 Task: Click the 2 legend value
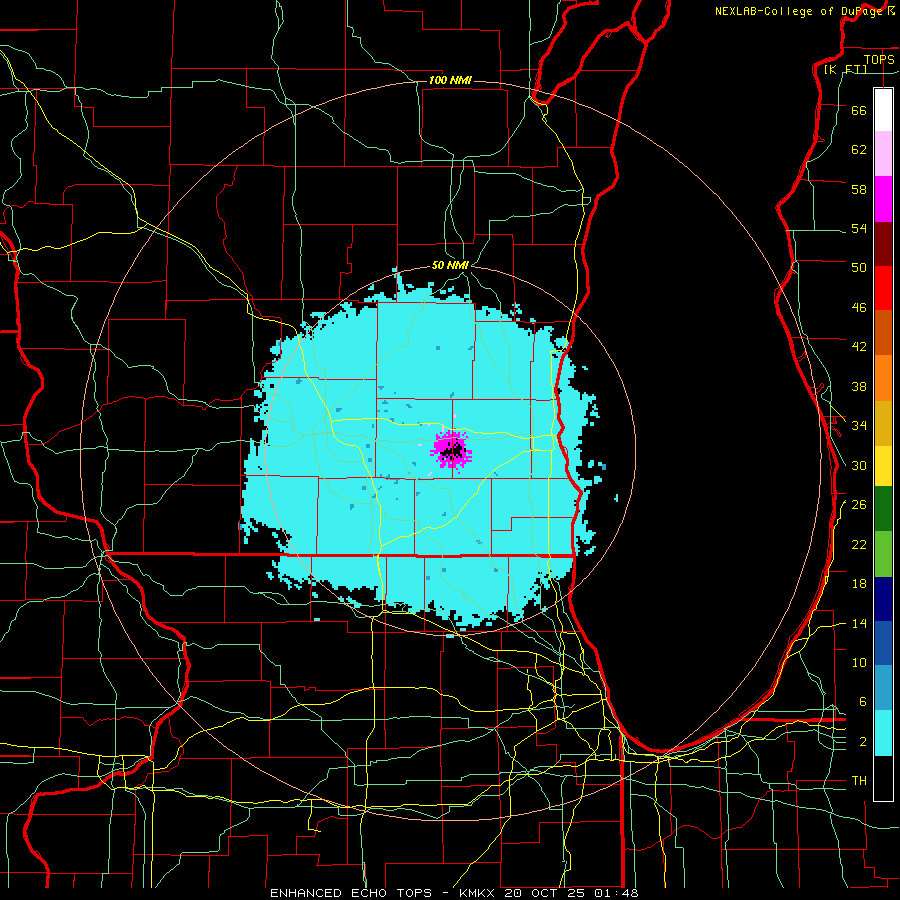[x=862, y=742]
